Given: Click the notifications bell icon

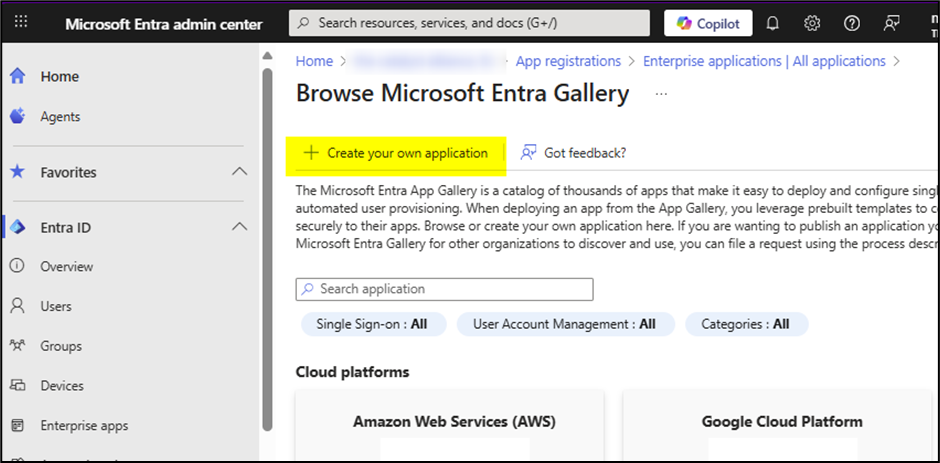Looking at the screenshot, I should tap(773, 23).
